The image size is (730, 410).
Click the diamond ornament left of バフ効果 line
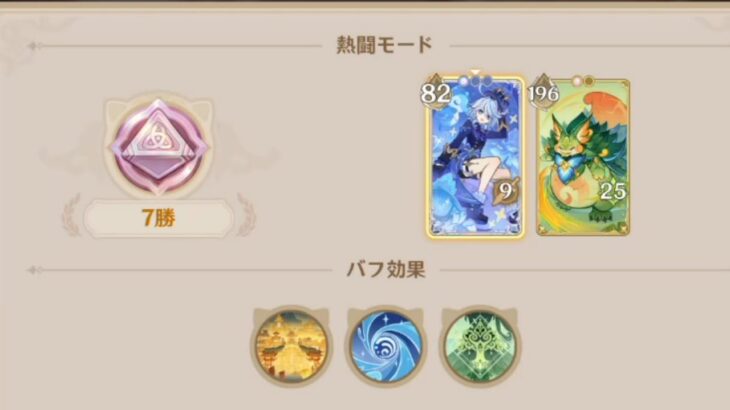(x=34, y=270)
